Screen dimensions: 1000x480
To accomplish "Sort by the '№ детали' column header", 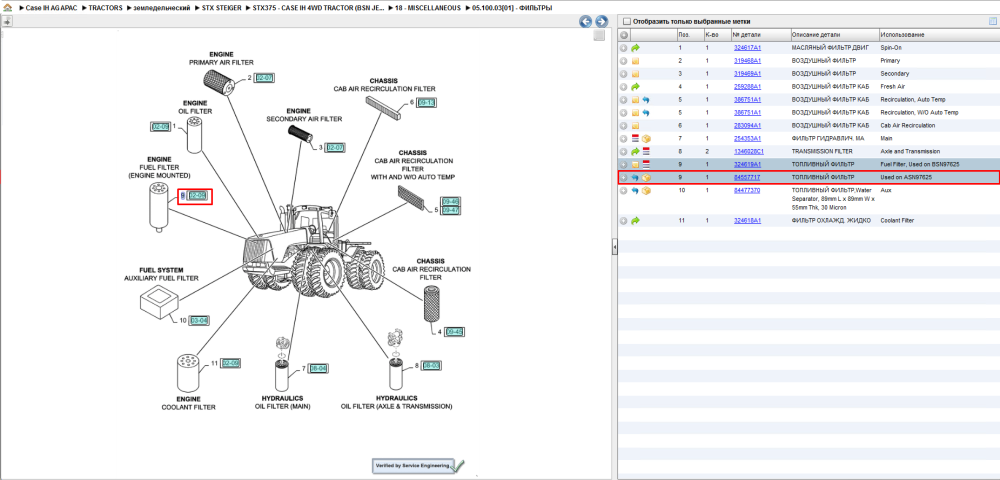I will point(760,34).
